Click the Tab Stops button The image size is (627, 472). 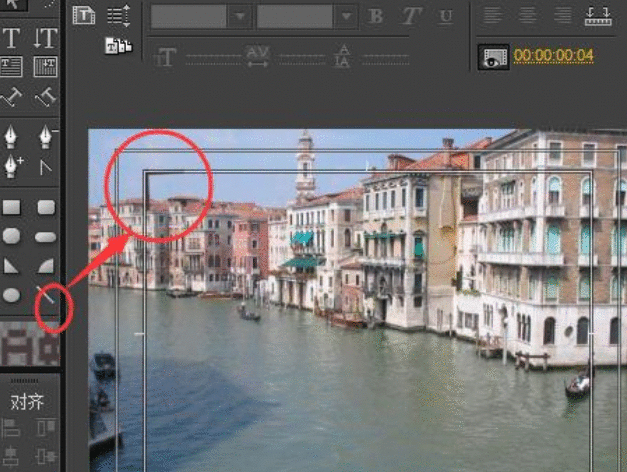(598, 15)
